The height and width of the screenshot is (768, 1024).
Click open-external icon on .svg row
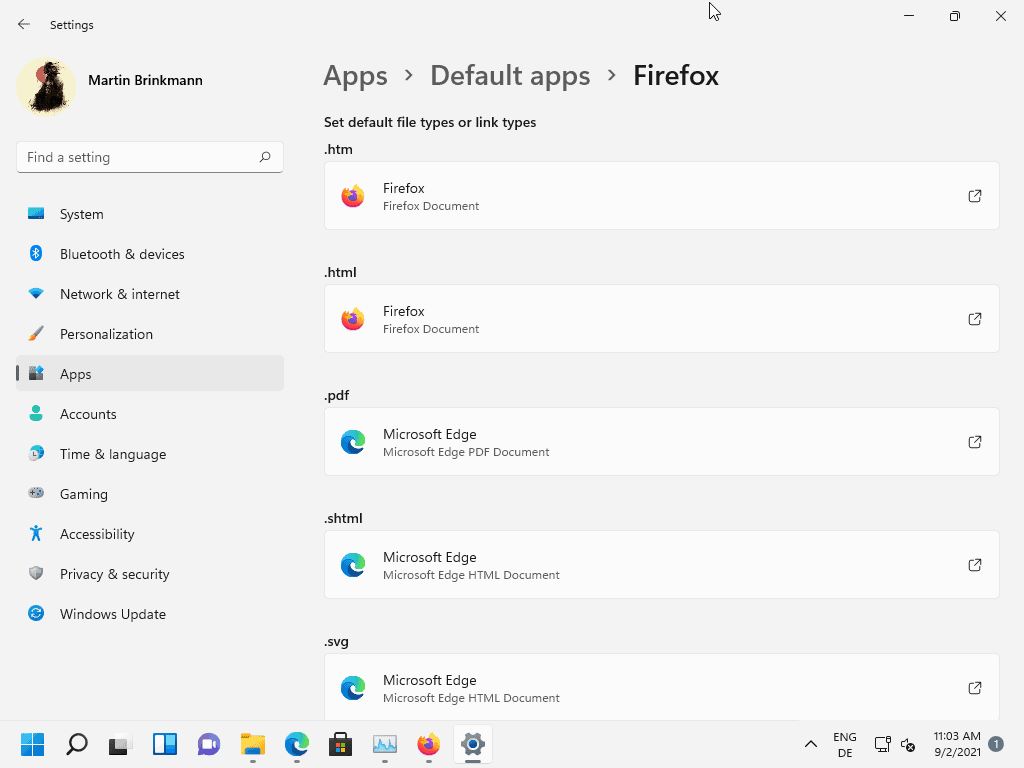click(x=974, y=688)
